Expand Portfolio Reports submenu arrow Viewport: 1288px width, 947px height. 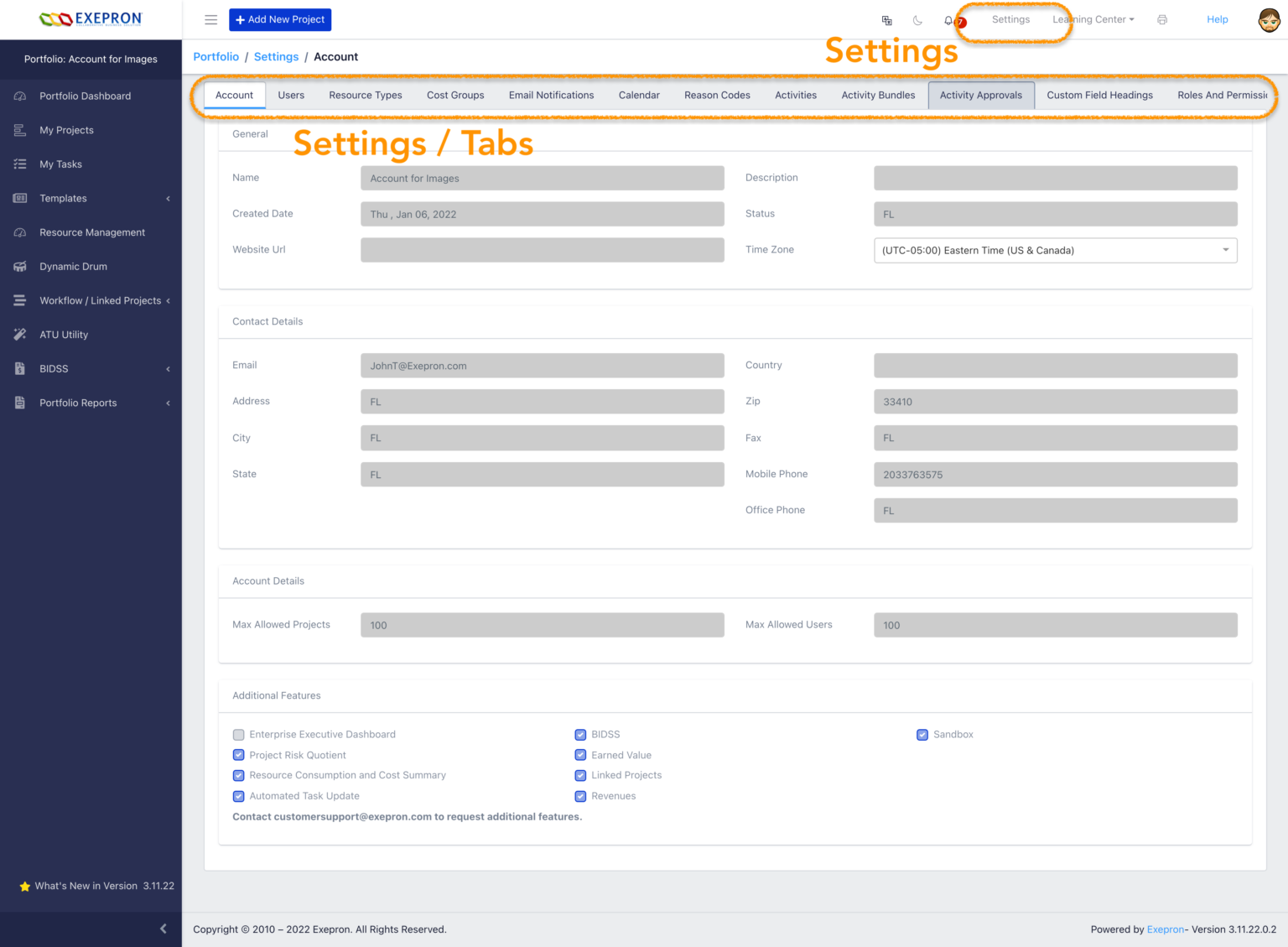(168, 403)
